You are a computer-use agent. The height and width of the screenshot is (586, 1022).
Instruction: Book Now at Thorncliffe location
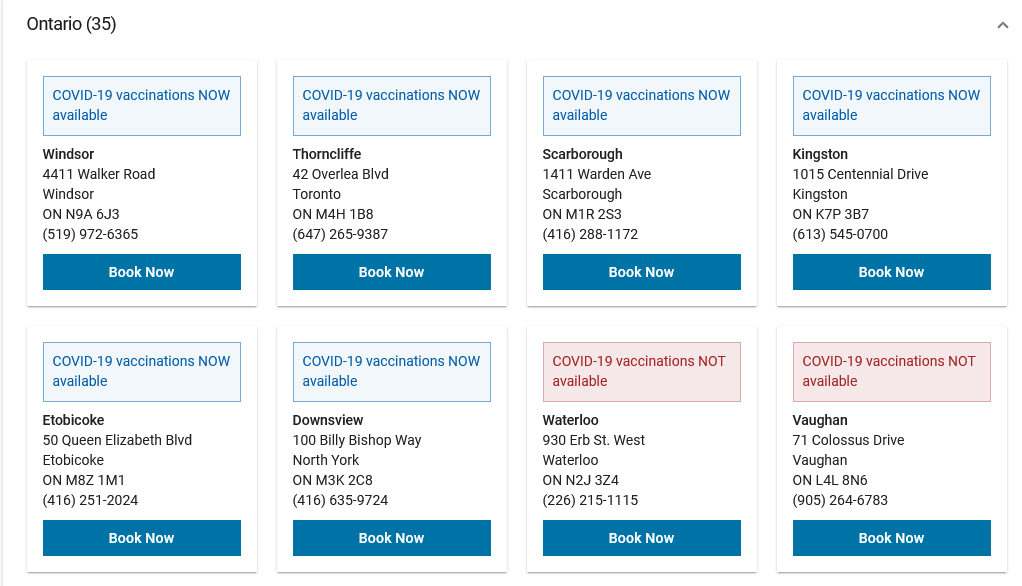tap(391, 272)
